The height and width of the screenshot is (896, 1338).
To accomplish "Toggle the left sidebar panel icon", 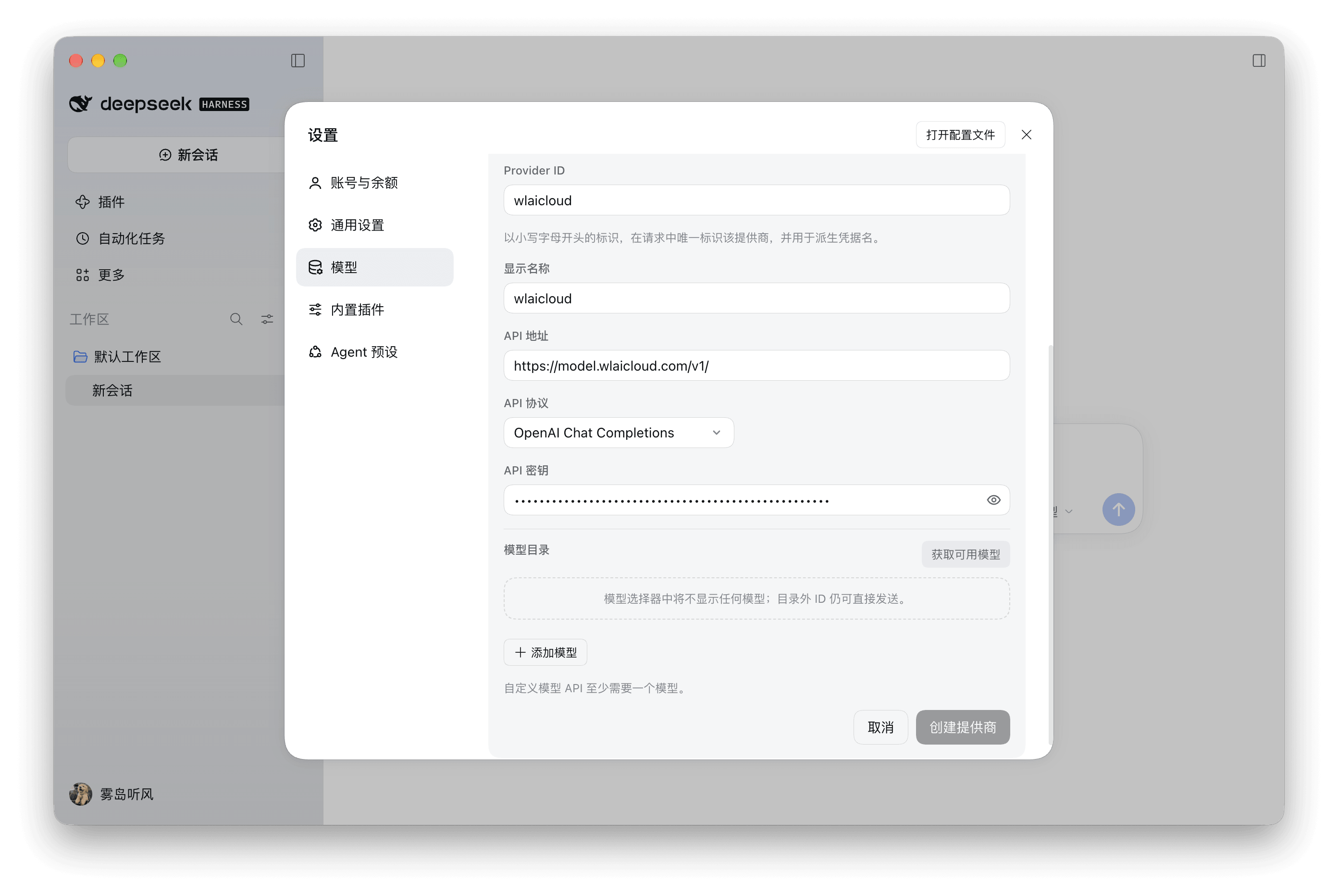I will coord(297,61).
